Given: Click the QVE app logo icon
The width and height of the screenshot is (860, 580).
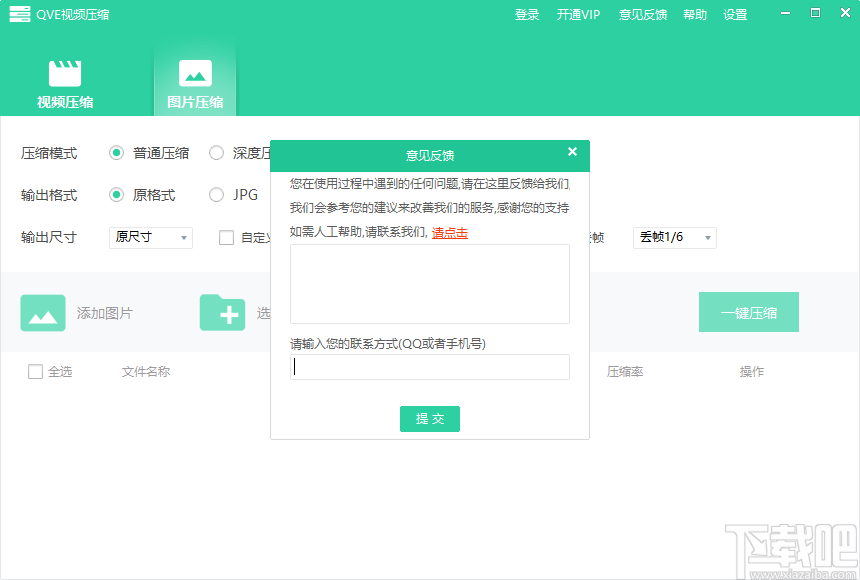Looking at the screenshot, I should [x=19, y=14].
